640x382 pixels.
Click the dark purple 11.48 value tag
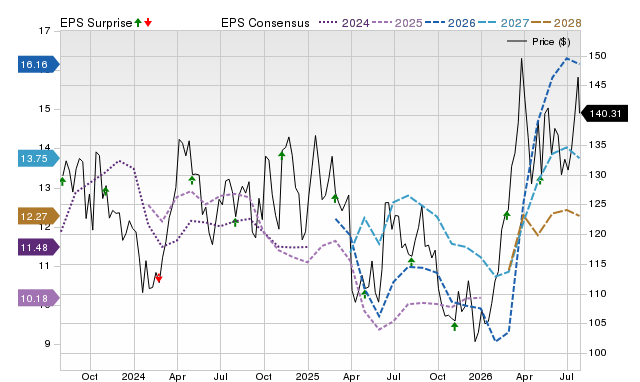coord(39,247)
